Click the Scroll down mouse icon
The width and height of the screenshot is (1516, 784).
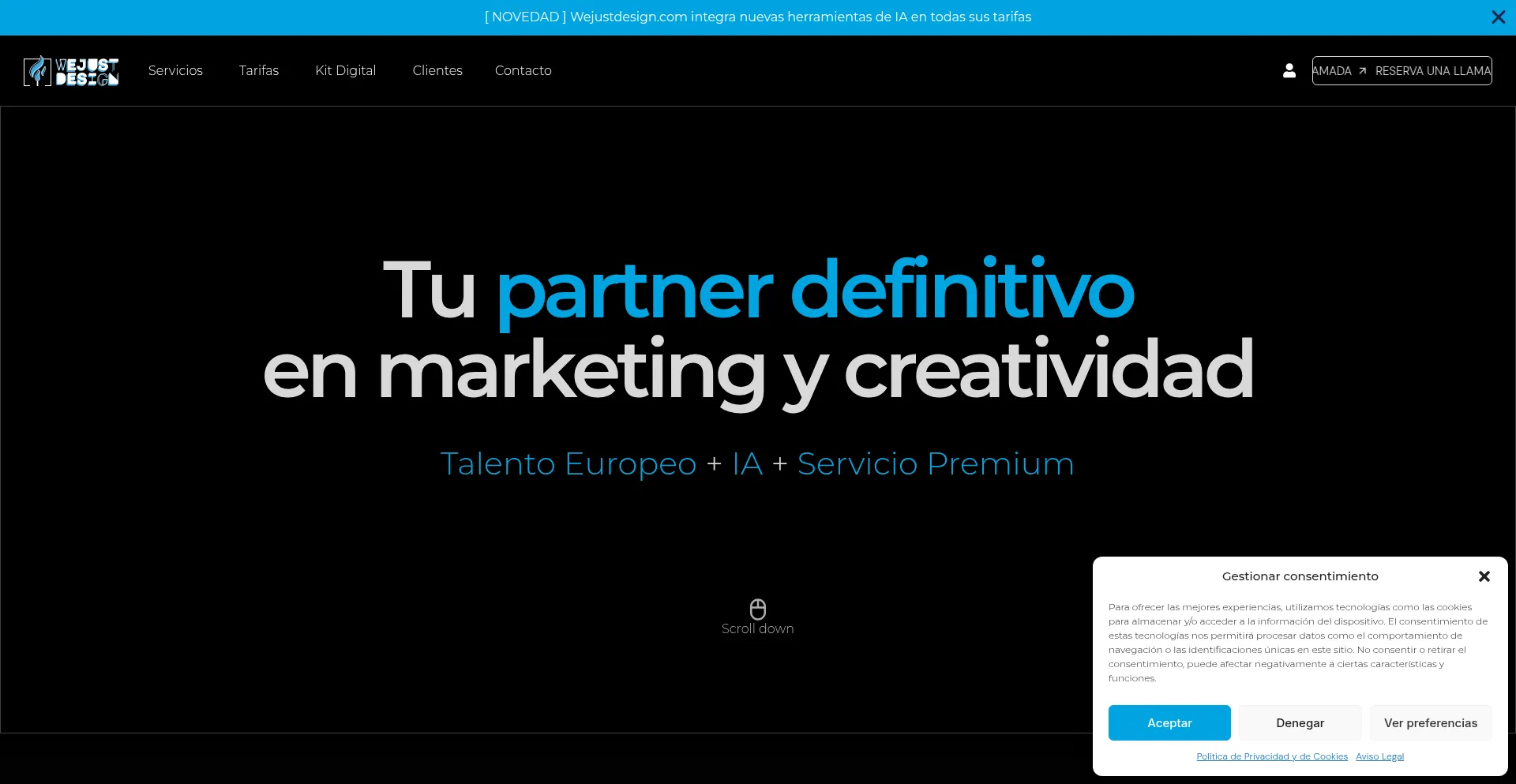tap(757, 609)
